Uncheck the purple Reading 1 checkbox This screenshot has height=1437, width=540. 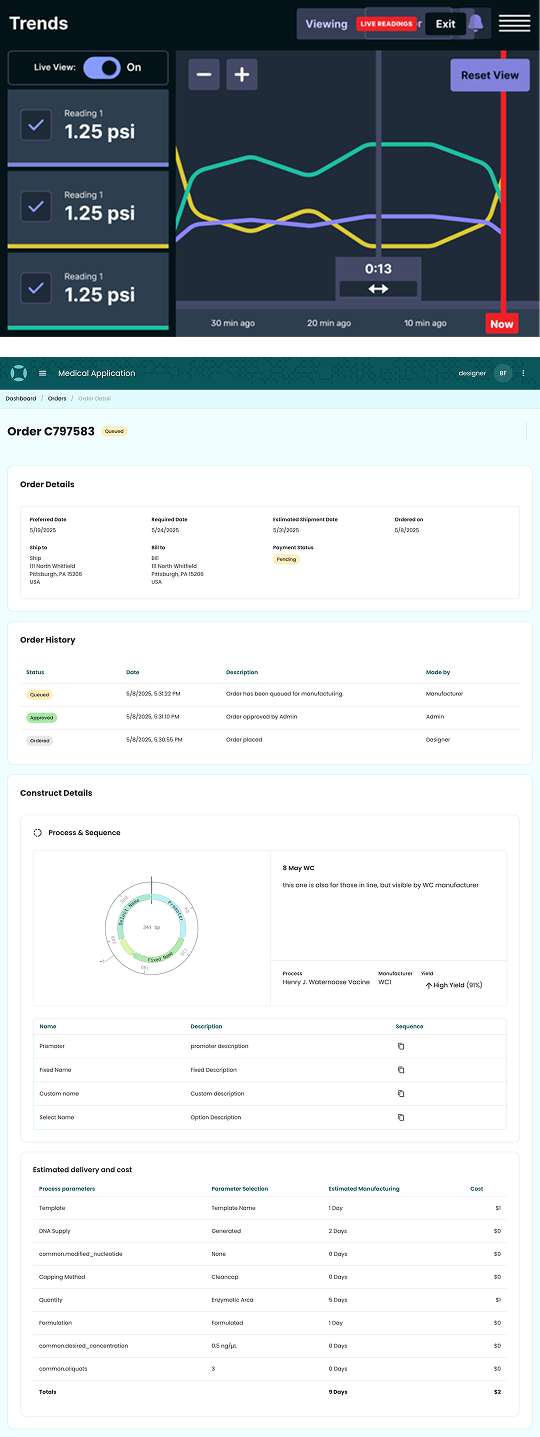[x=37, y=125]
